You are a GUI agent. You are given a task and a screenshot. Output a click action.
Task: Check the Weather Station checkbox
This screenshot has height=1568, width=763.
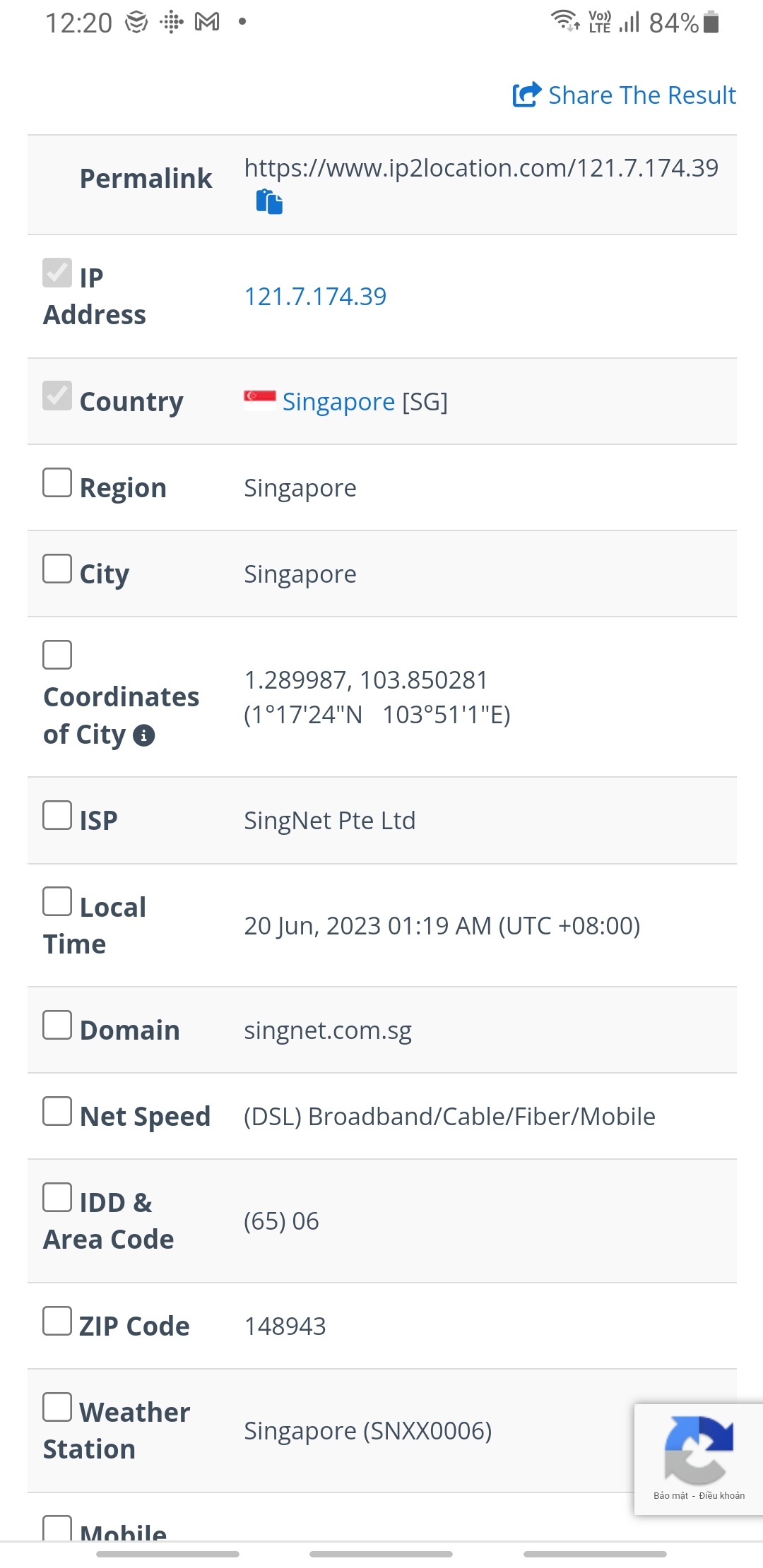[57, 1408]
